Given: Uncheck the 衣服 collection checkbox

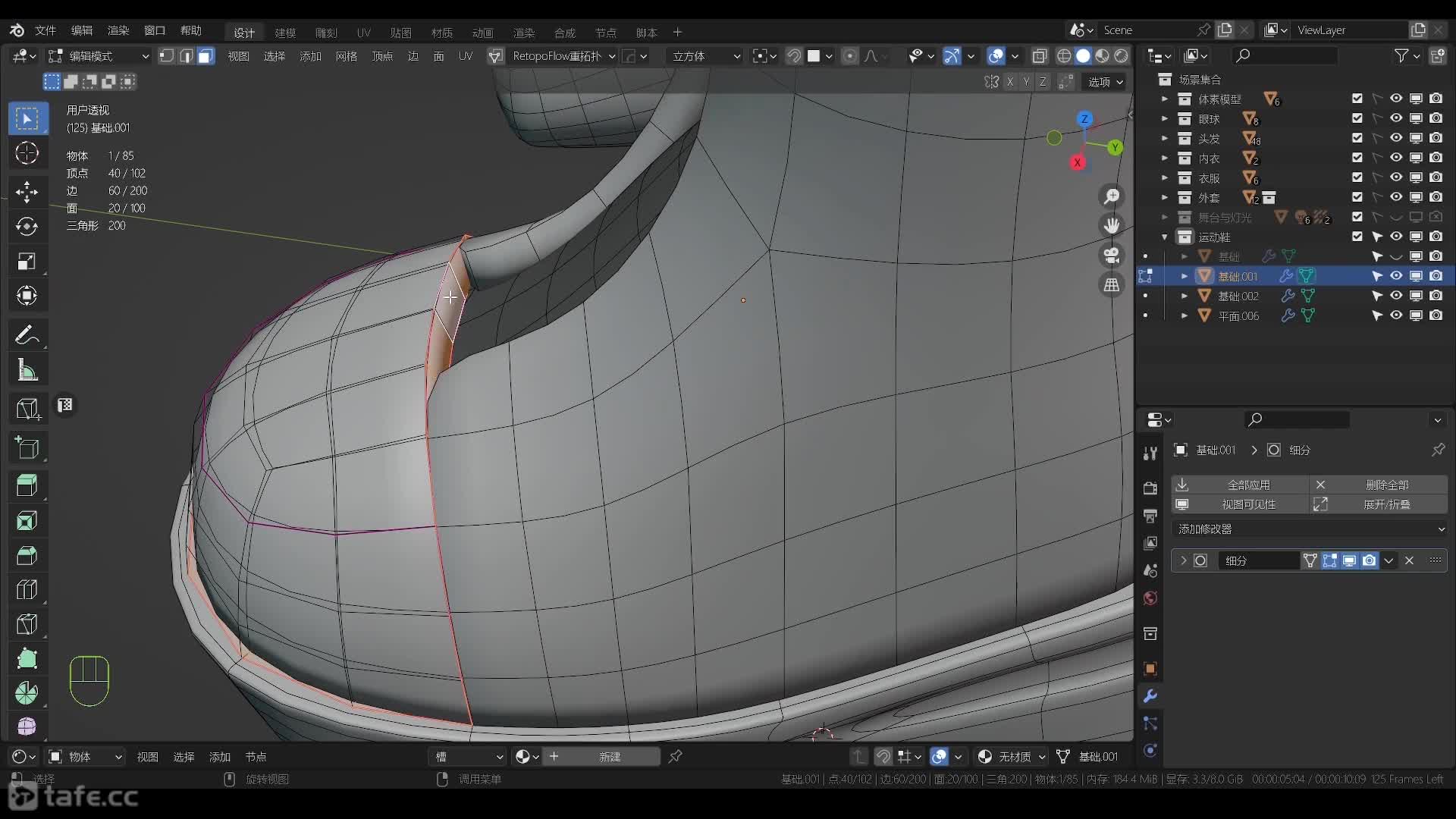Looking at the screenshot, I should [x=1357, y=177].
